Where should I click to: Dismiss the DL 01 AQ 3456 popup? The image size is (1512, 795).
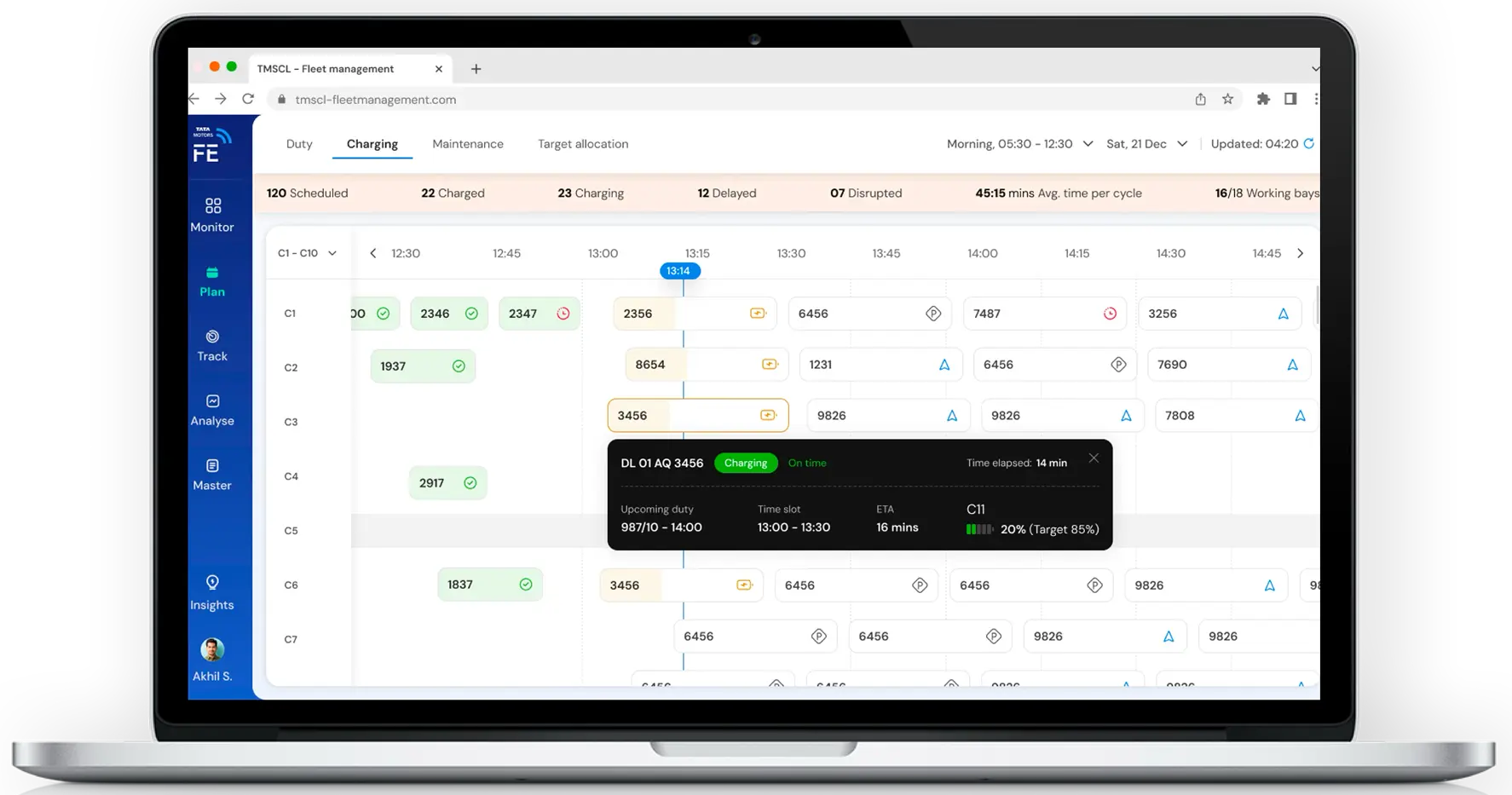click(x=1094, y=458)
